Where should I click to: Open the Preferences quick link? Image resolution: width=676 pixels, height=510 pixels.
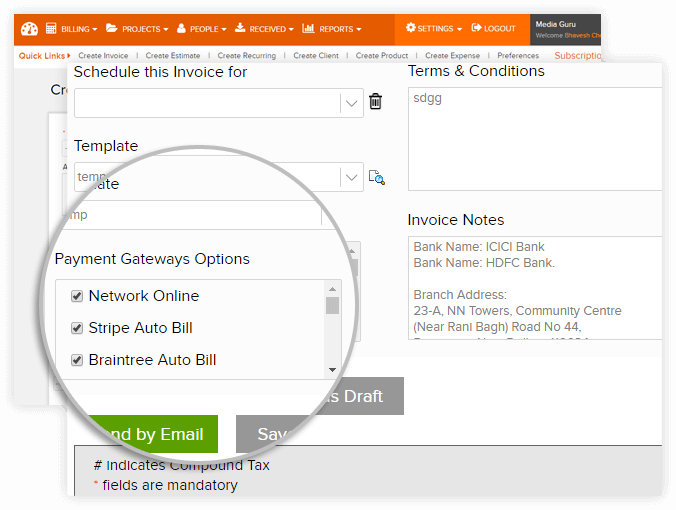518,56
